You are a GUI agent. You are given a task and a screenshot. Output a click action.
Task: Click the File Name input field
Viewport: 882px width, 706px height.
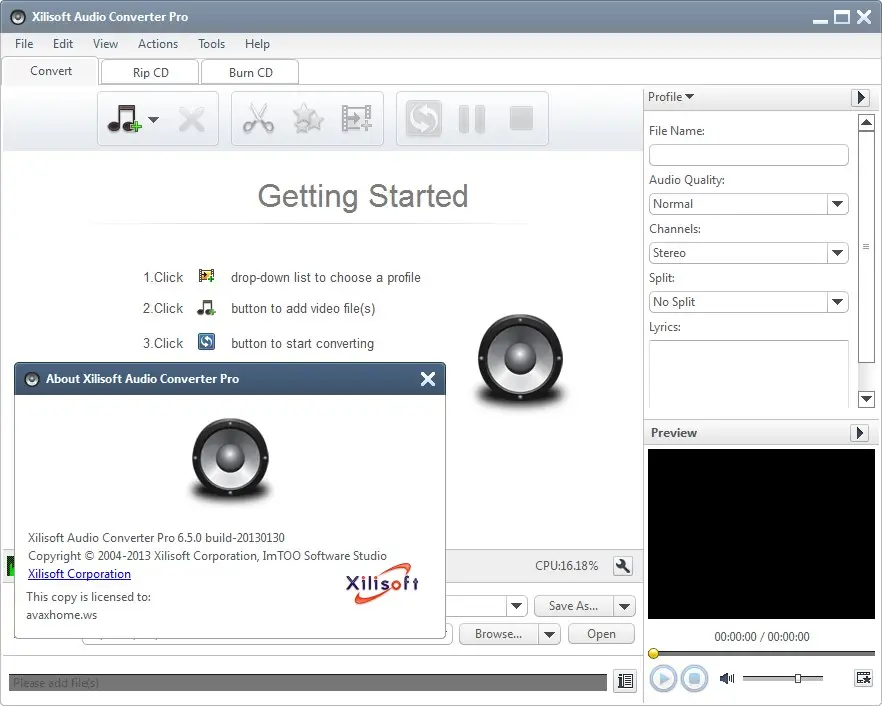748,155
